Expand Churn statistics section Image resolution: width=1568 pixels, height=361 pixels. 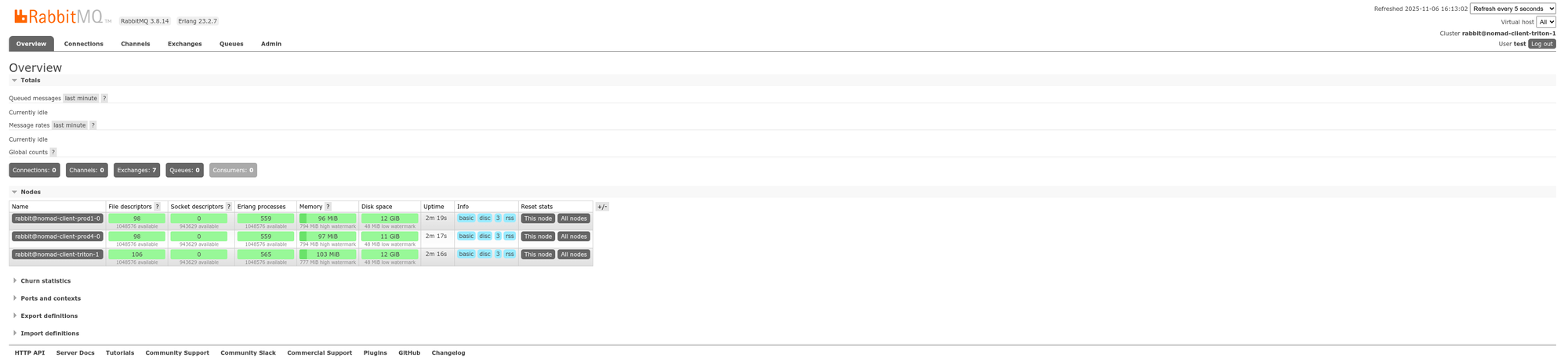(x=45, y=281)
